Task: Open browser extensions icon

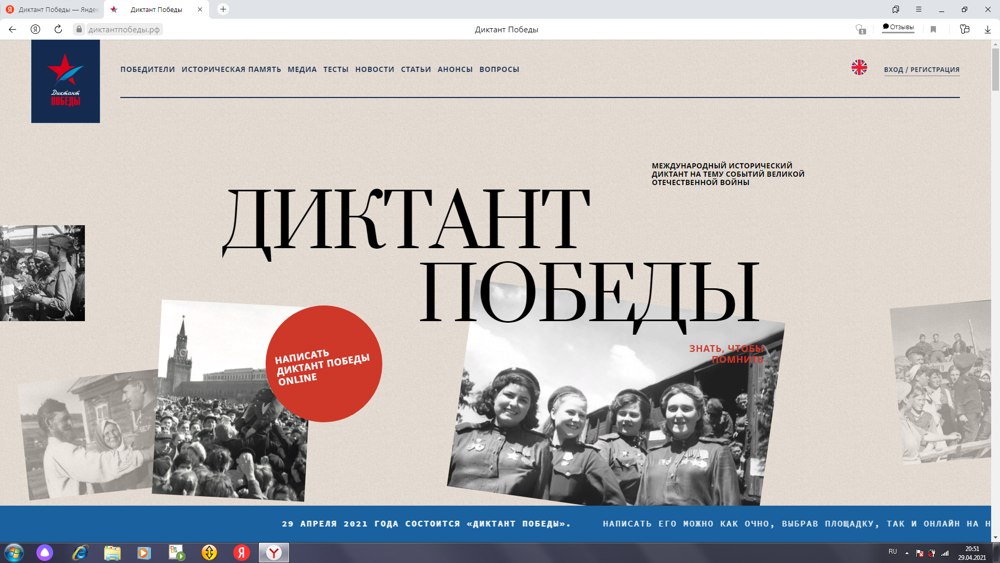Action: [964, 29]
